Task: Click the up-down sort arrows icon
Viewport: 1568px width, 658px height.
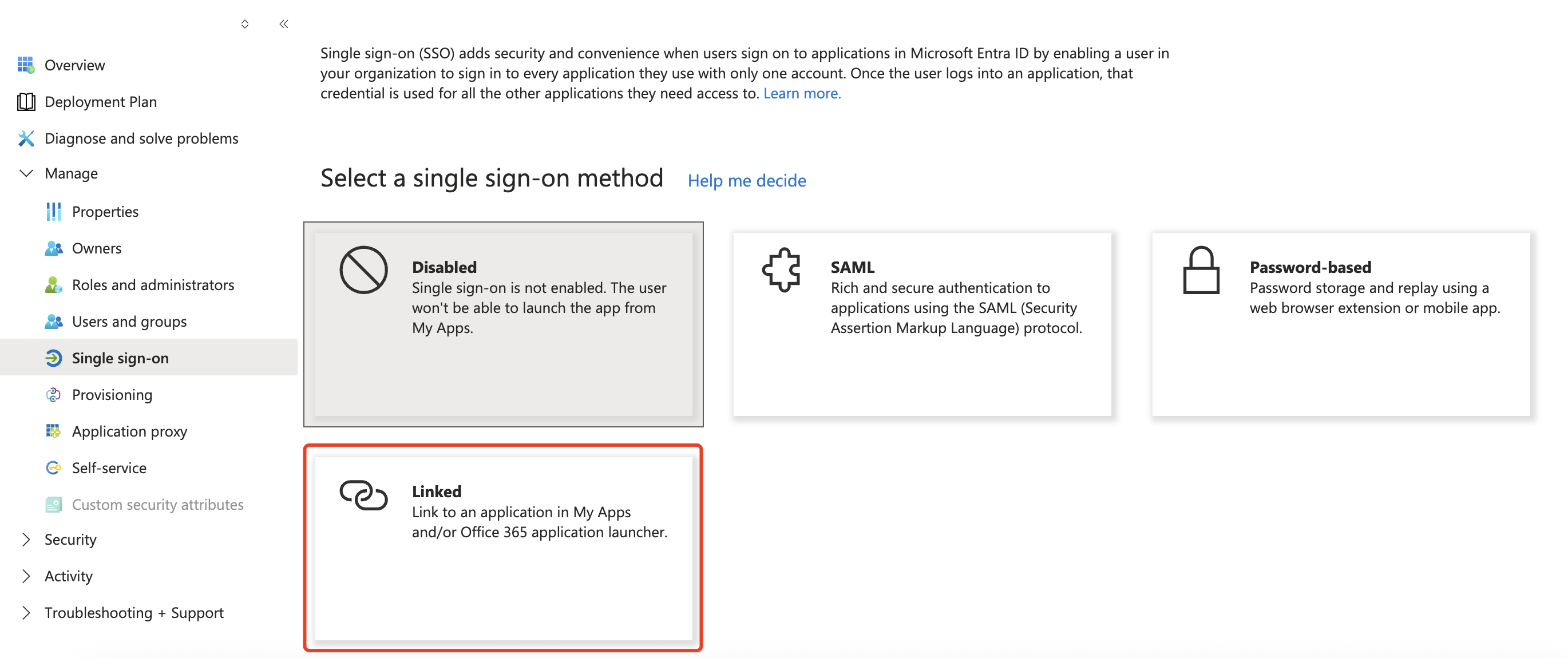Action: click(245, 25)
